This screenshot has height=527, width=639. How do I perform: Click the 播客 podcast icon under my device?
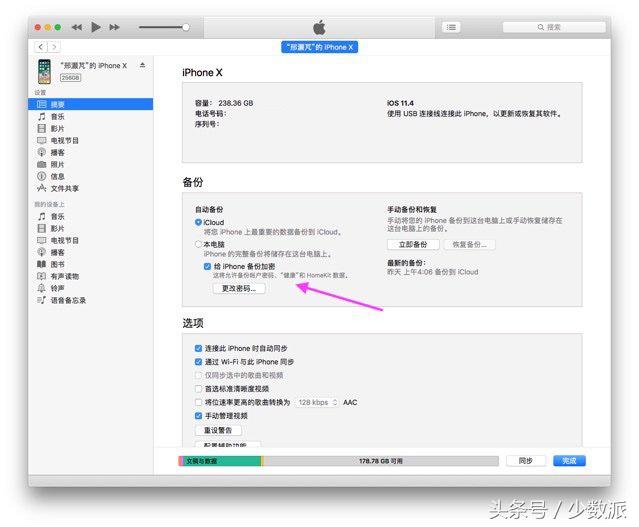pos(42,252)
